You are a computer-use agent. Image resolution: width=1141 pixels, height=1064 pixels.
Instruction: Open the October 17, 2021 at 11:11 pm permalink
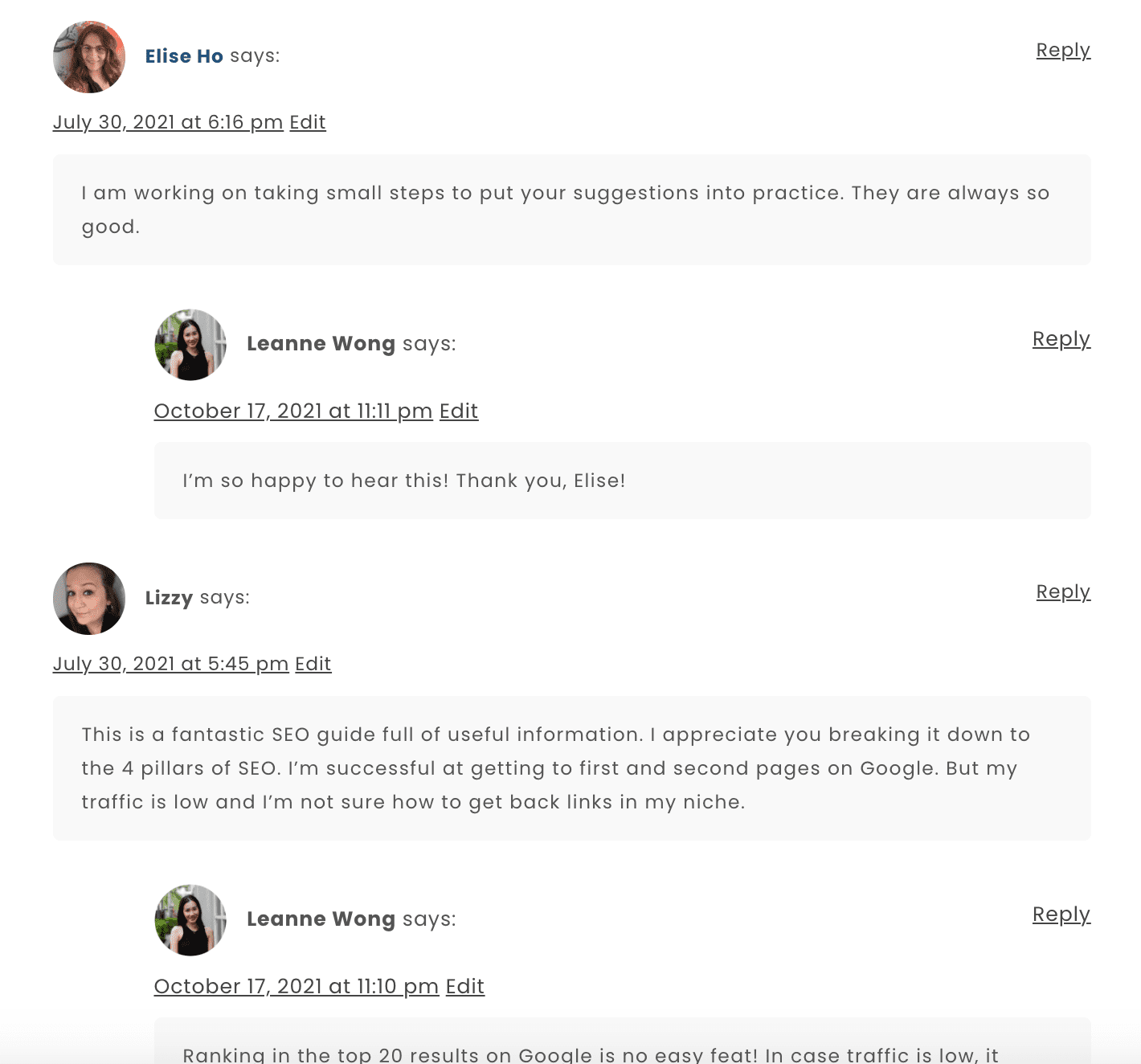point(293,411)
